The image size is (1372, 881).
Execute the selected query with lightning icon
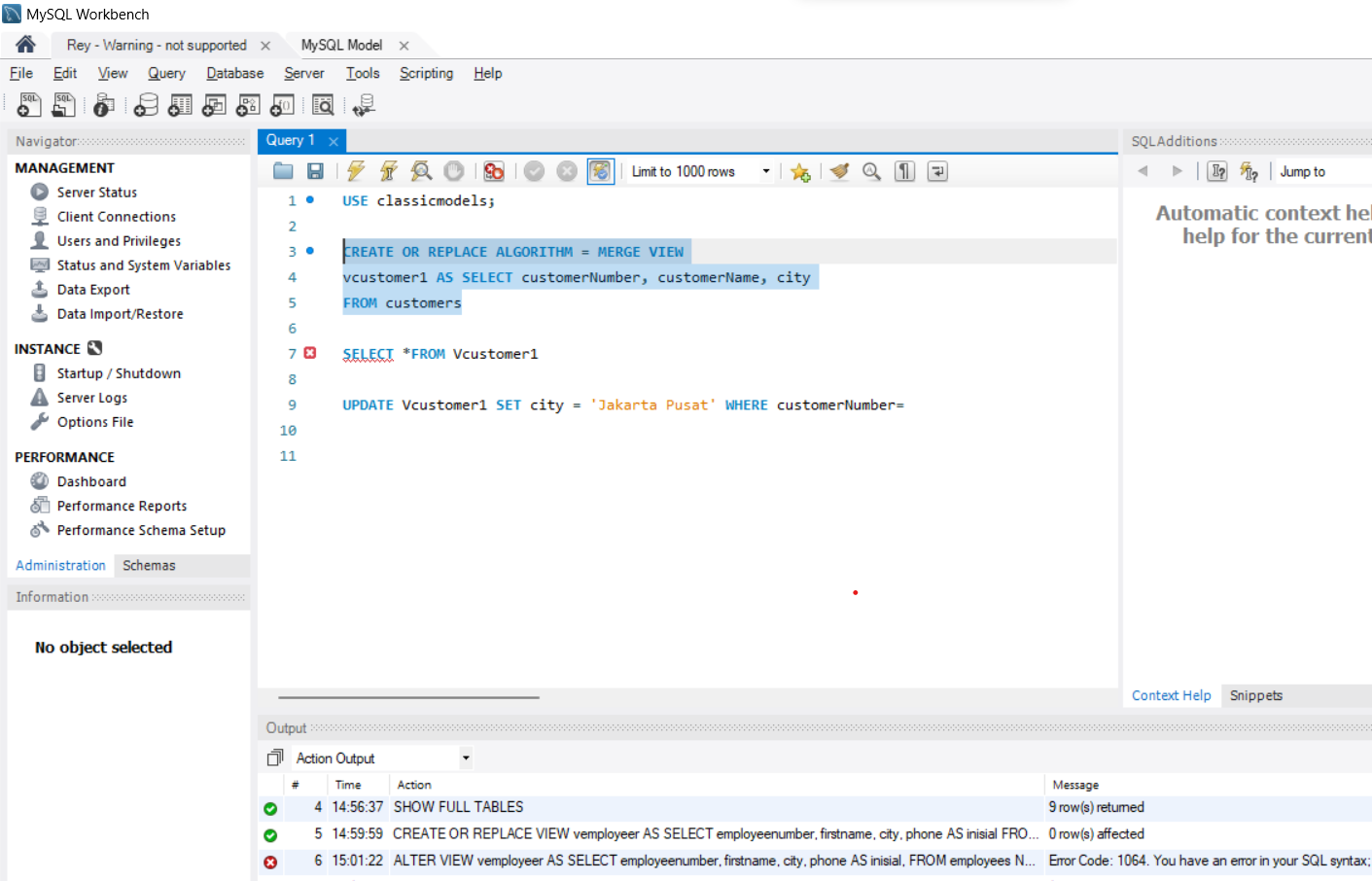point(356,171)
